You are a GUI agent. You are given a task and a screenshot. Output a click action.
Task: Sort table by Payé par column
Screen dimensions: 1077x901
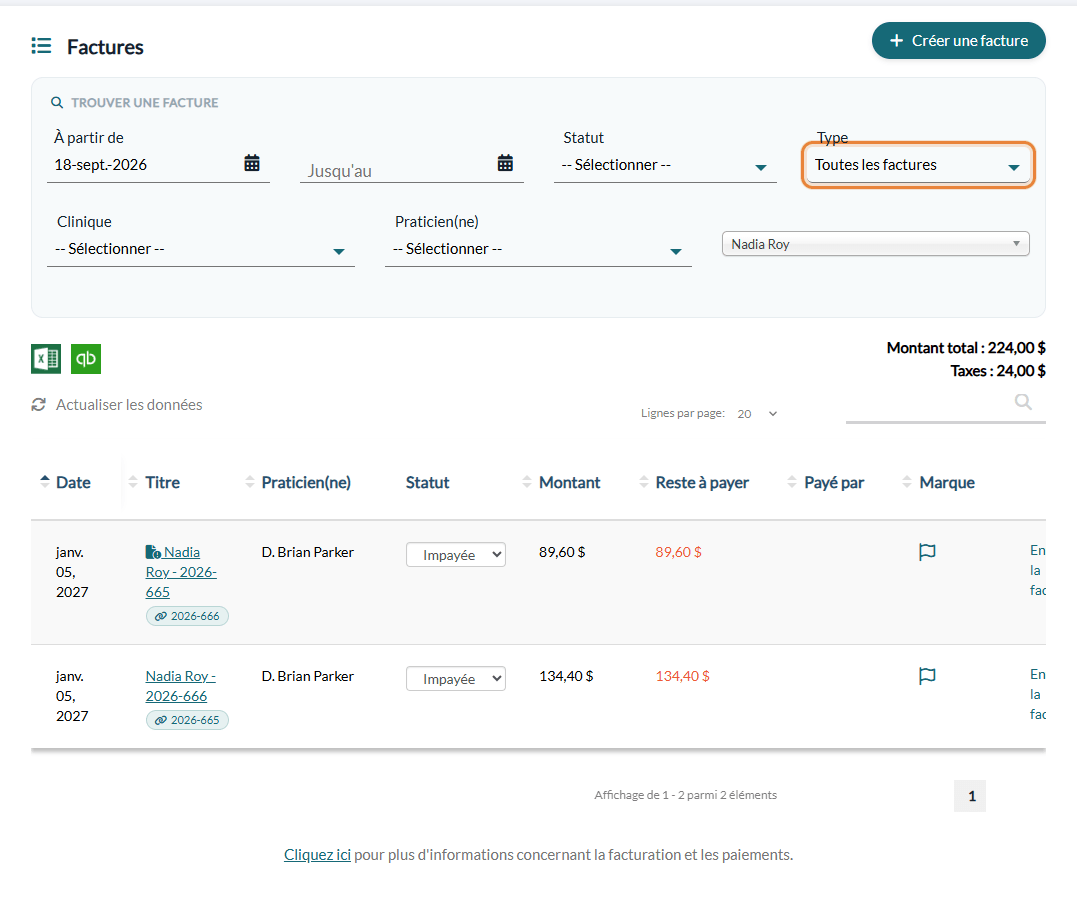[x=826, y=482]
